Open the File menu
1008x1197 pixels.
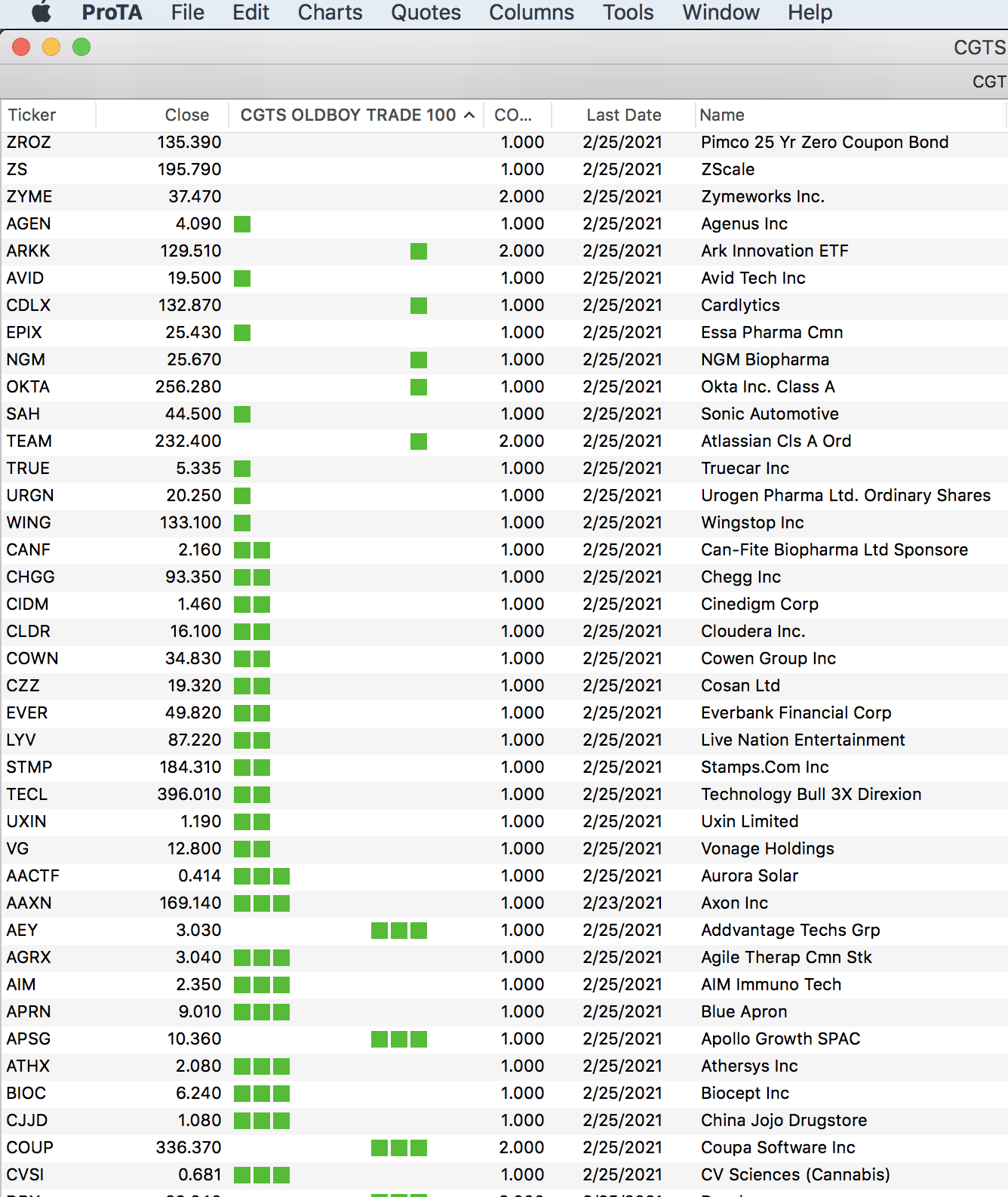187,12
